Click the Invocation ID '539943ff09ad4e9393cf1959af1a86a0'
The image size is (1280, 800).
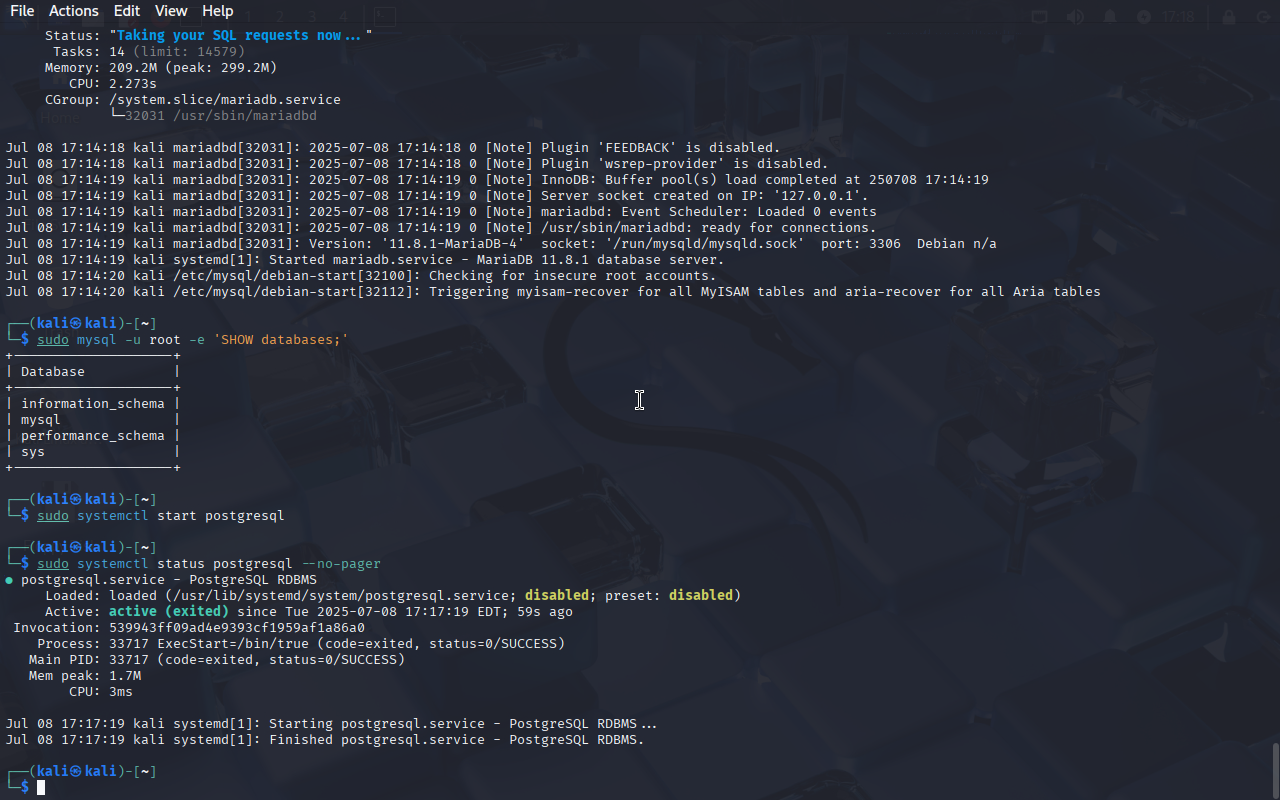click(x=237, y=627)
